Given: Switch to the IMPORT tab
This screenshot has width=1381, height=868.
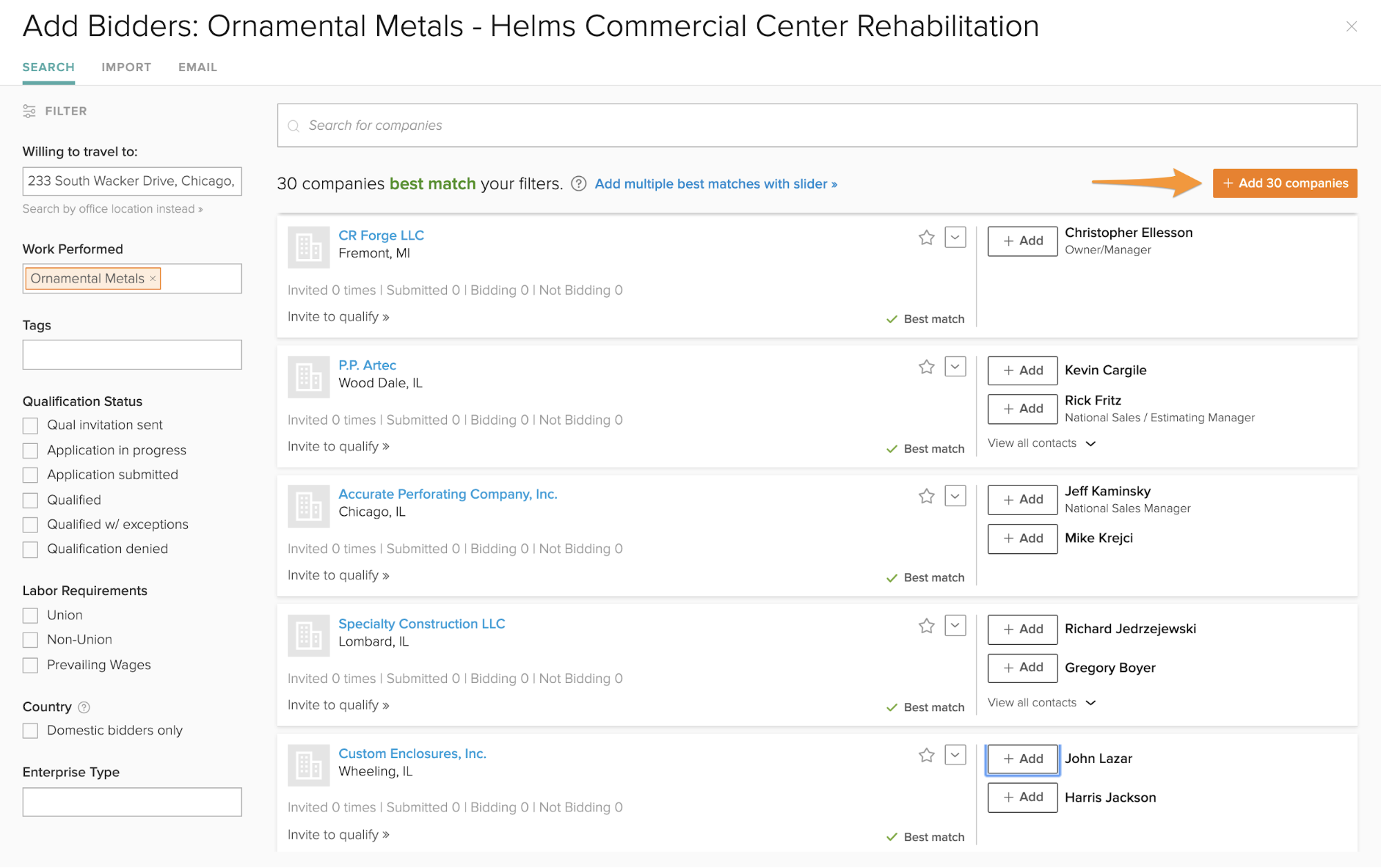Looking at the screenshot, I should click(126, 67).
